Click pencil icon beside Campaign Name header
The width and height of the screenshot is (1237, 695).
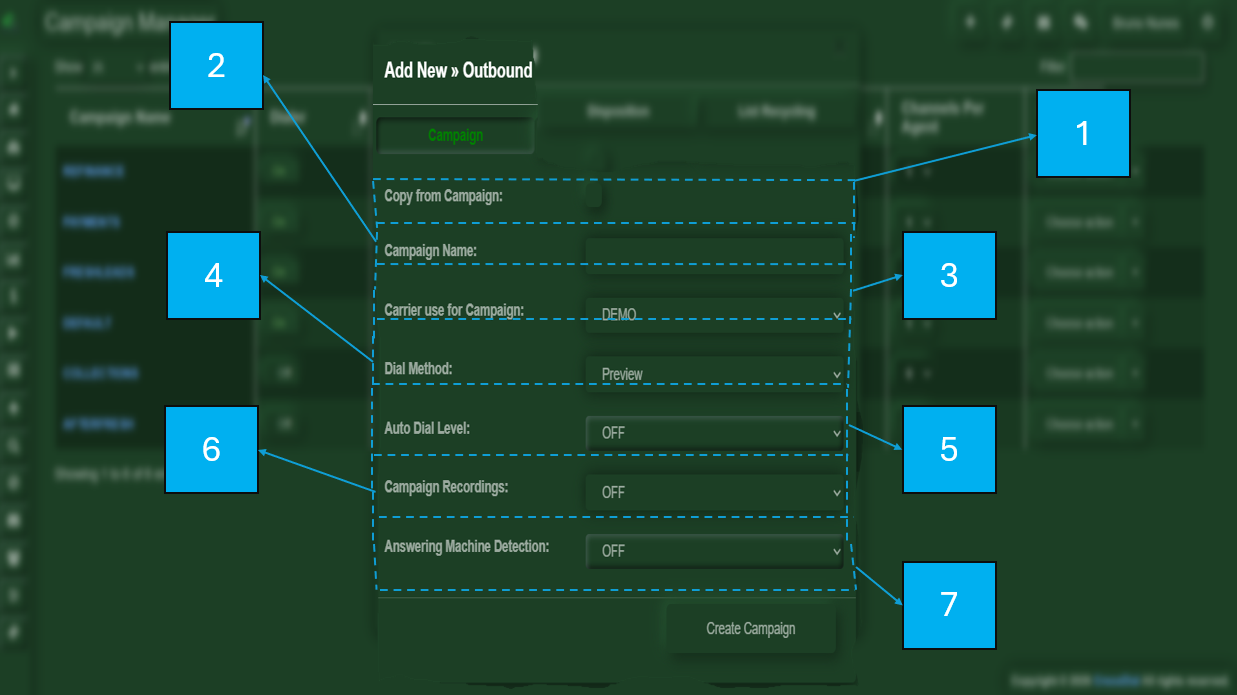[x=243, y=126]
